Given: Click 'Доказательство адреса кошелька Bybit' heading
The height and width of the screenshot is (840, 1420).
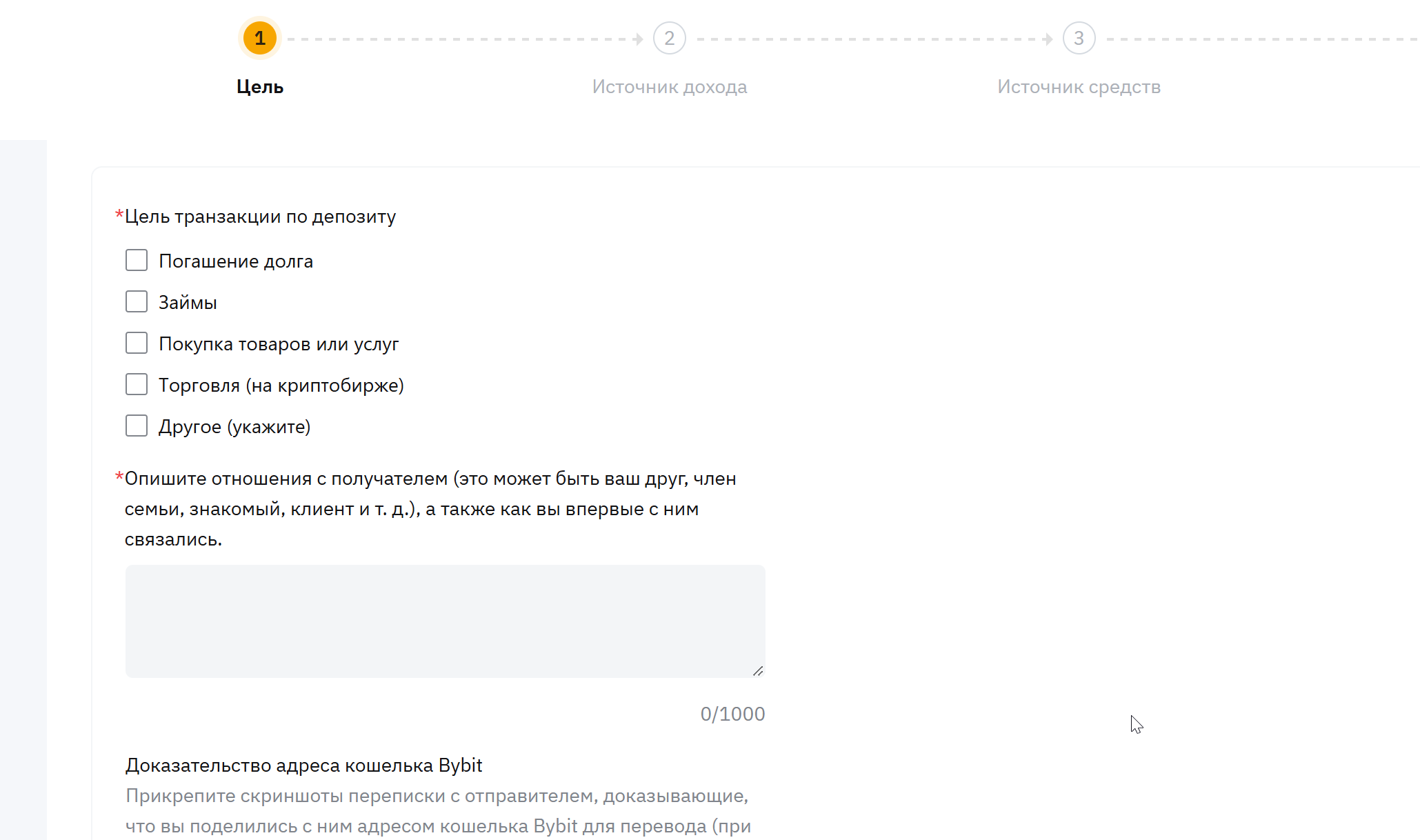Looking at the screenshot, I should click(x=303, y=766).
